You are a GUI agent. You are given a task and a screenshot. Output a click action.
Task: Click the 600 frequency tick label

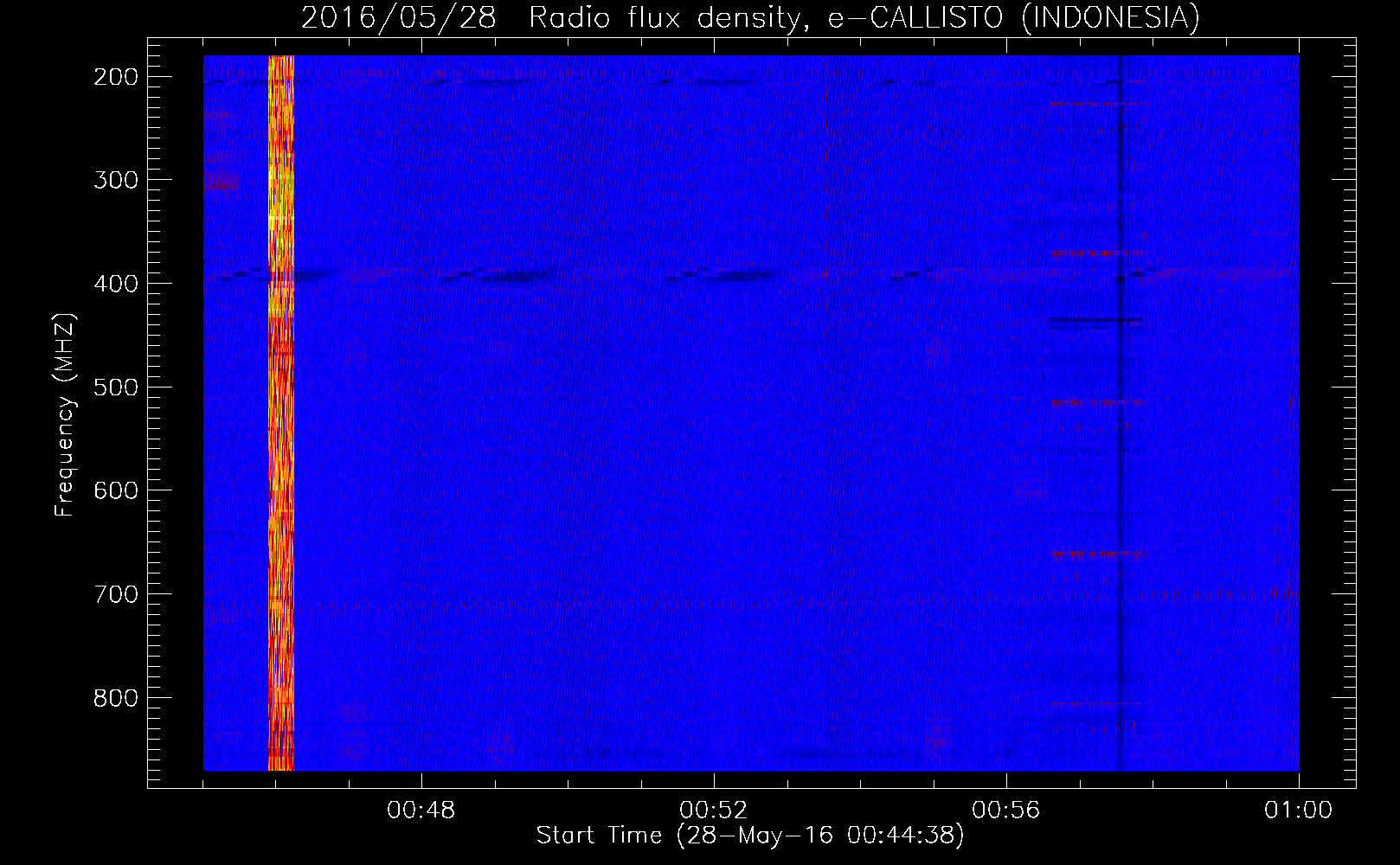click(115, 490)
